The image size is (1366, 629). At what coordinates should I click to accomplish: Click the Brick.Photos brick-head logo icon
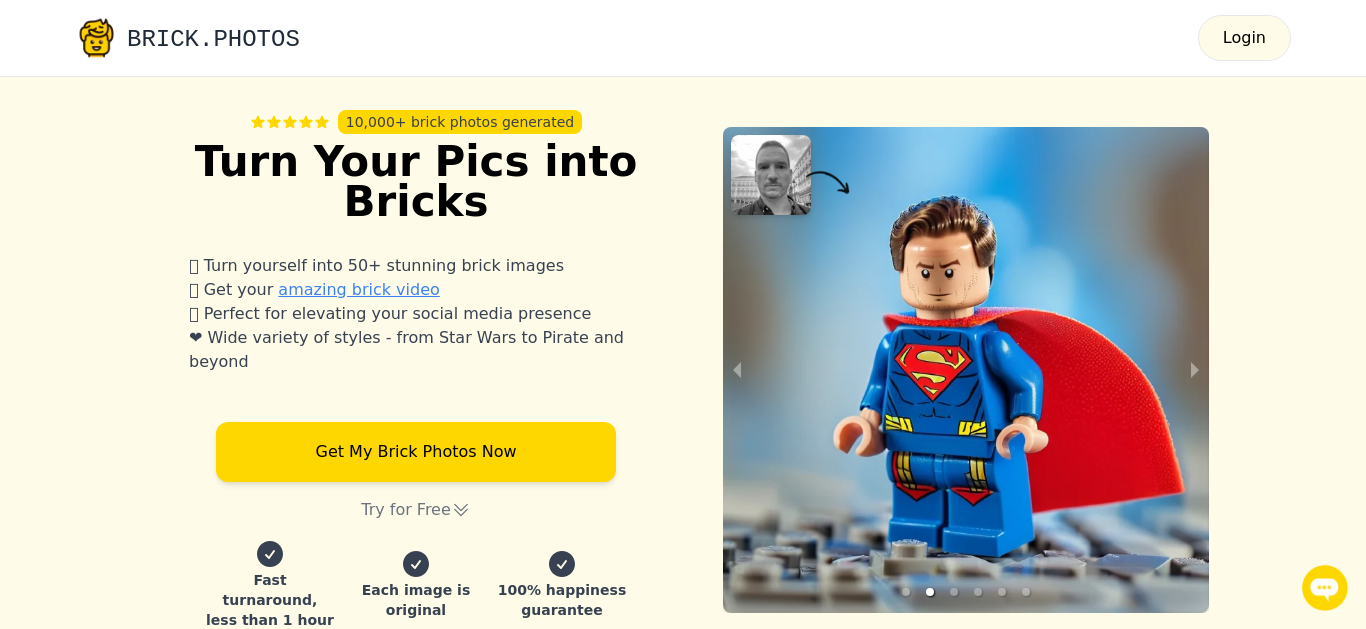point(96,38)
